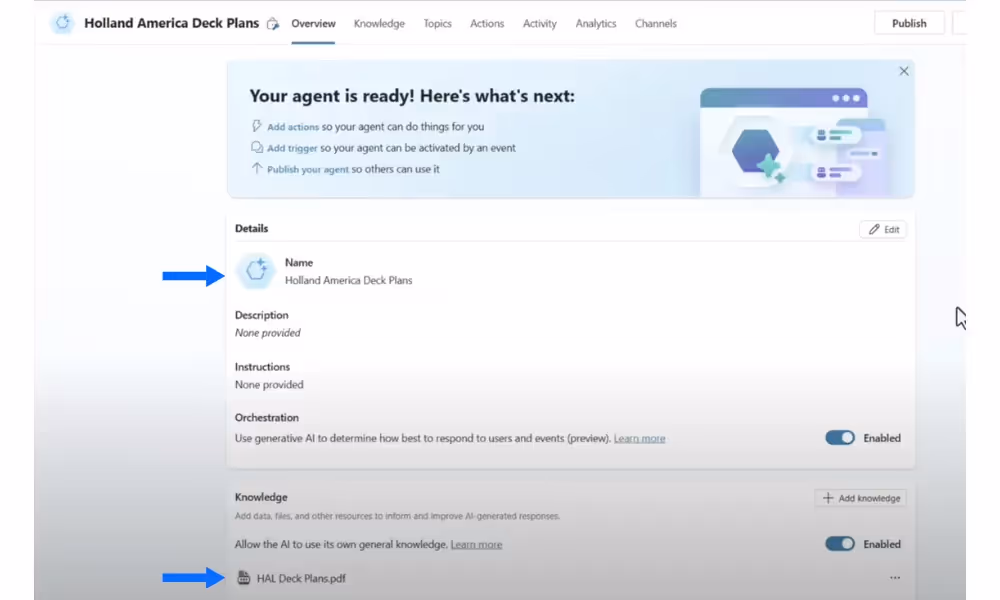Viewport: 1000px width, 600px height.
Task: Open the Orchestration Learn more link
Action: point(639,439)
